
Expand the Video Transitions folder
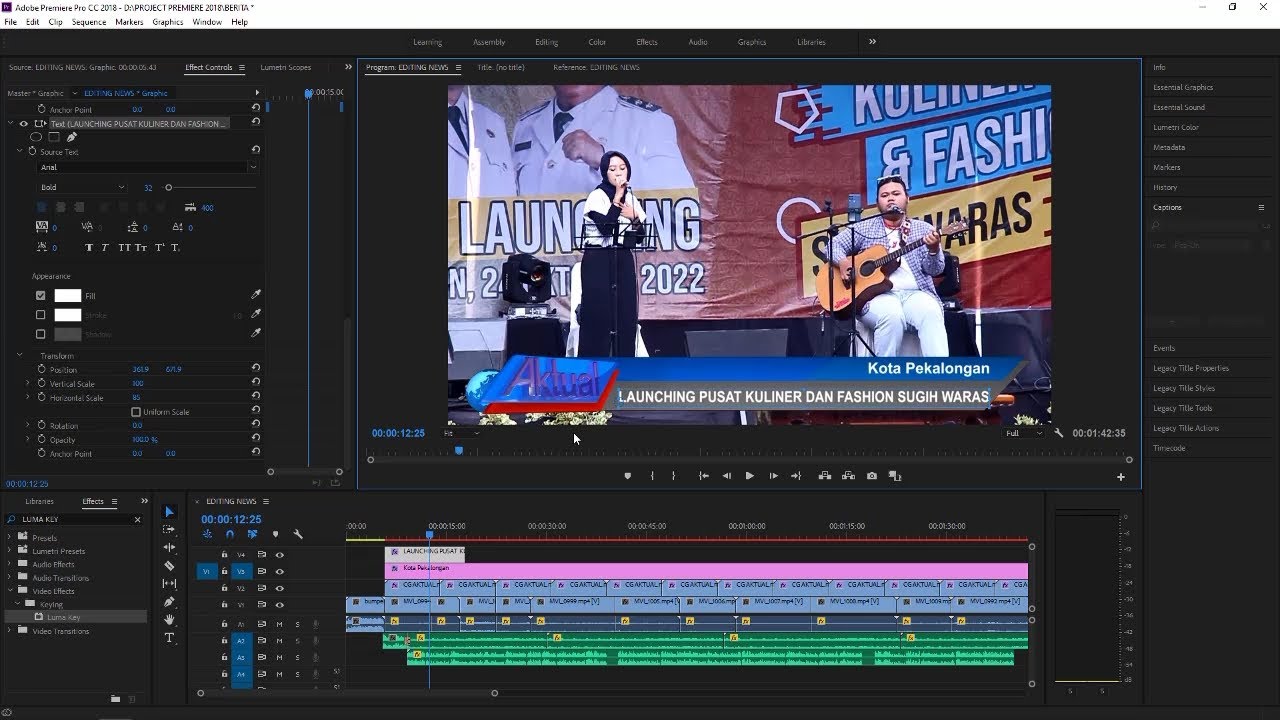click(x=10, y=631)
